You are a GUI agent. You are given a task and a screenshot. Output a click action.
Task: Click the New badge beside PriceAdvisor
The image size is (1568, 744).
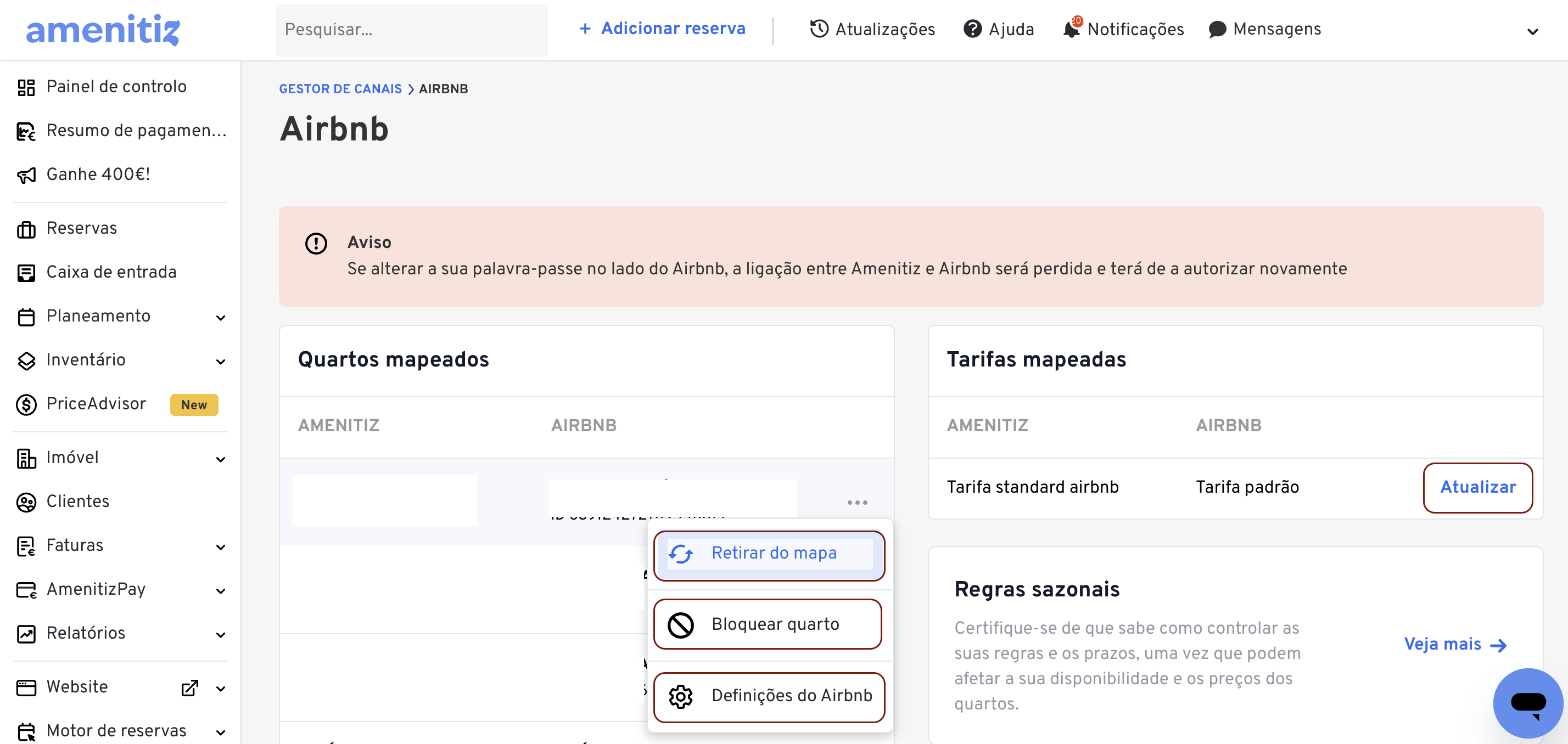coord(194,405)
